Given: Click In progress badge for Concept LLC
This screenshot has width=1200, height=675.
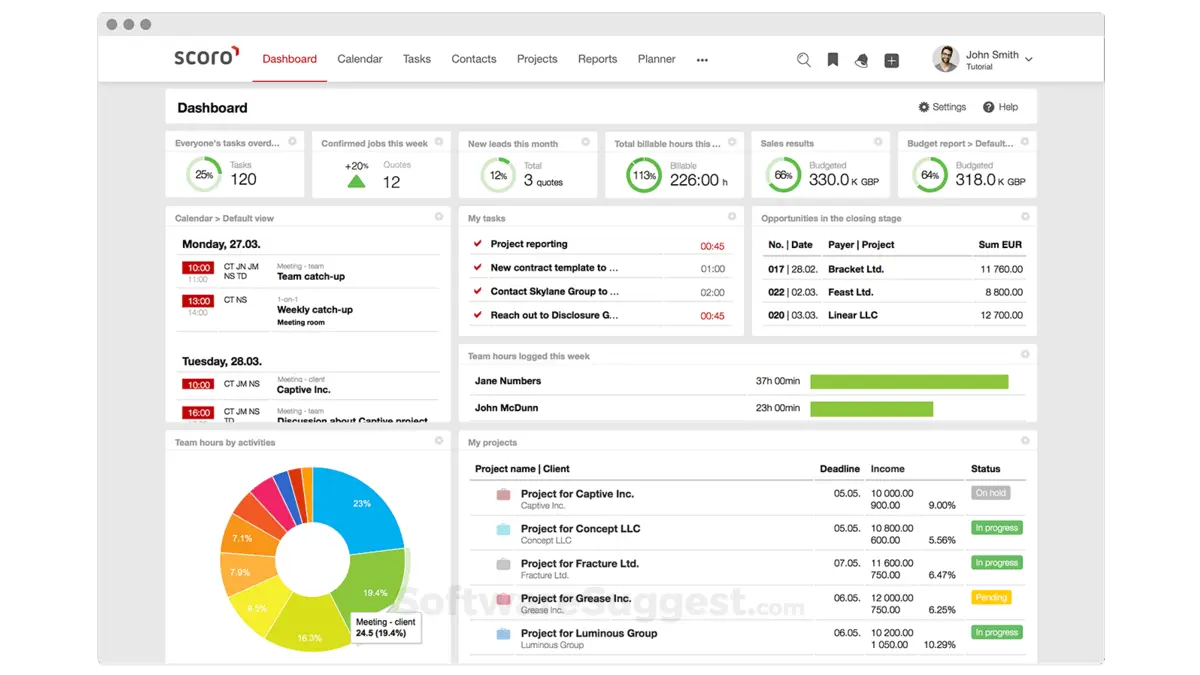Looking at the screenshot, I should point(997,528).
